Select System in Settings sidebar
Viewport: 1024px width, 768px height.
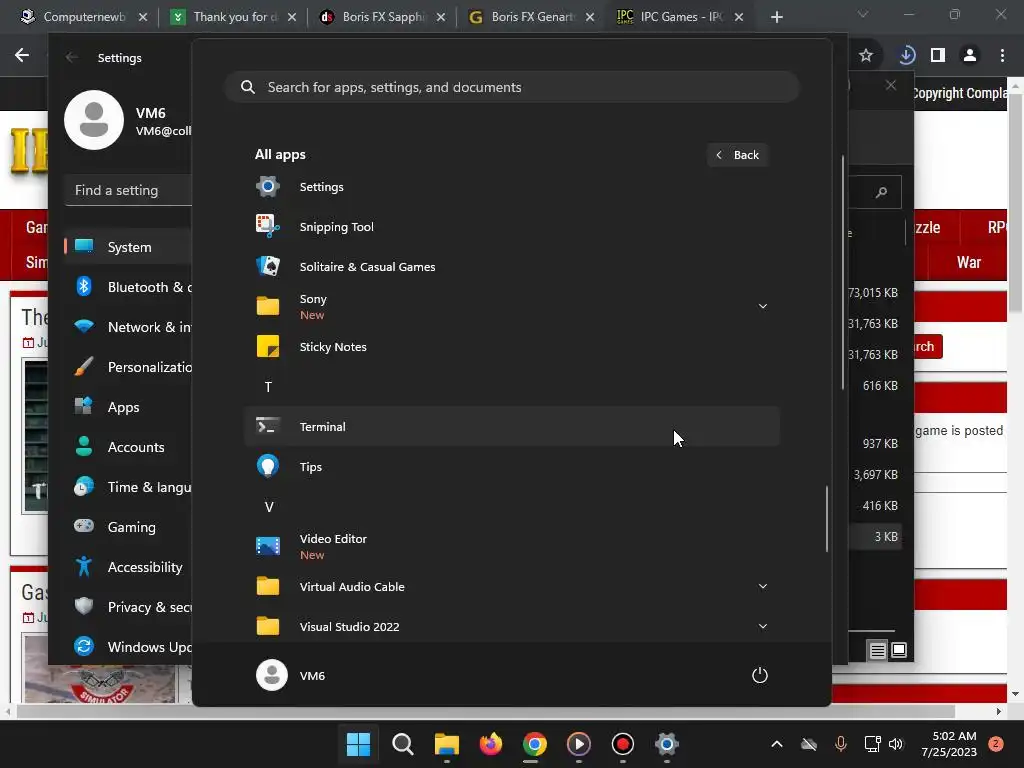tap(128, 247)
